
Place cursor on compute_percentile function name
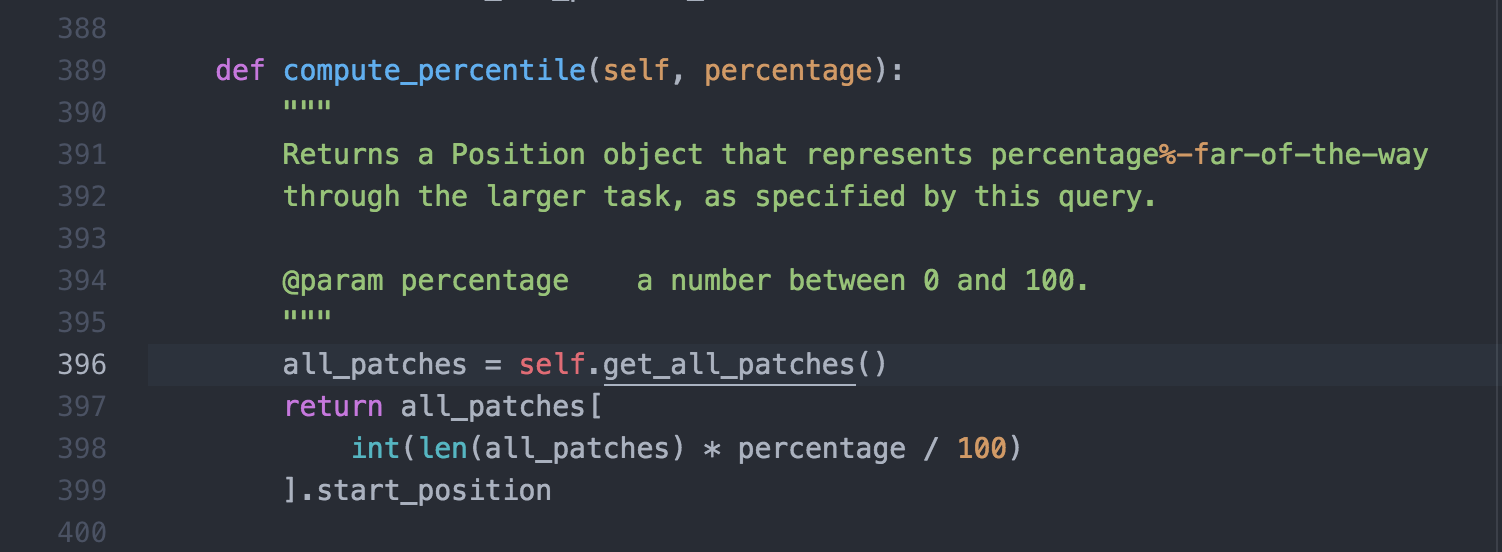click(434, 72)
